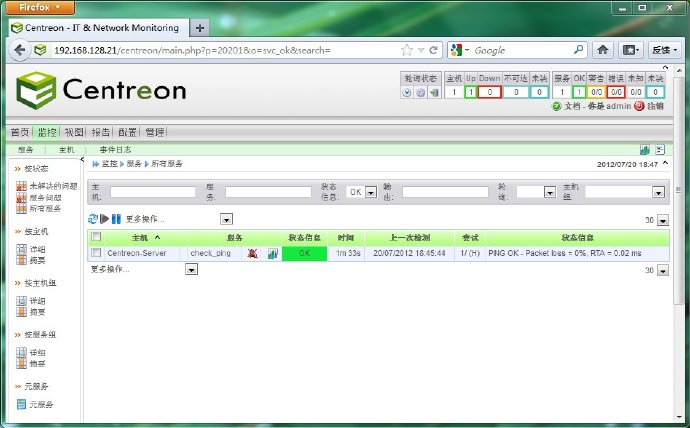This screenshot has height=428, width=690.
Task: Open the browser Home button
Action: tap(602, 50)
